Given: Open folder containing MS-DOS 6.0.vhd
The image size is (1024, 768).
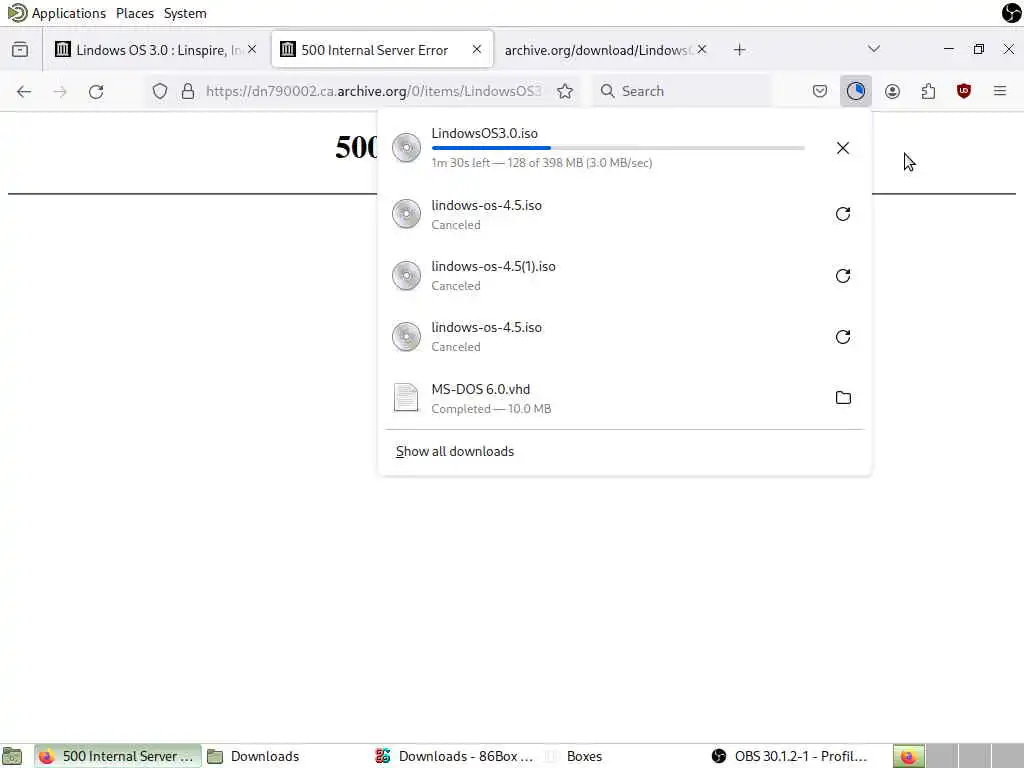Looking at the screenshot, I should pos(842,398).
